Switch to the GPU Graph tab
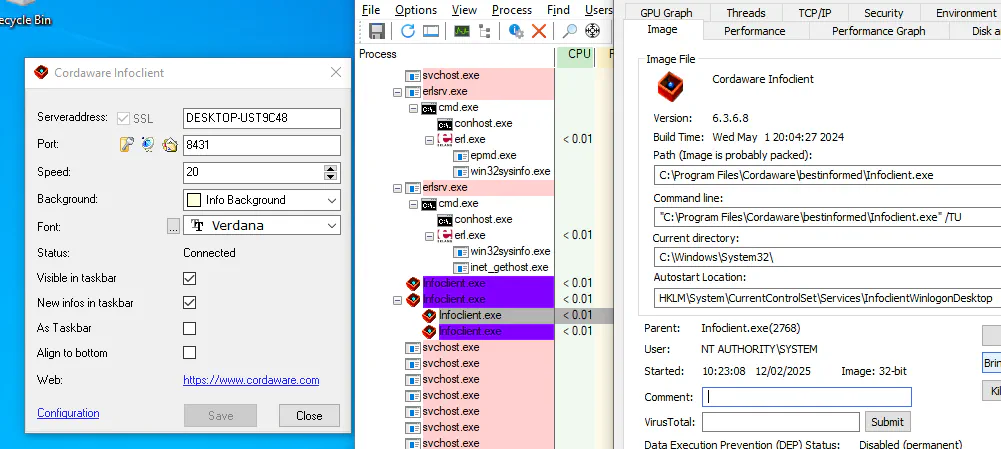The image size is (1001, 449). (x=666, y=13)
